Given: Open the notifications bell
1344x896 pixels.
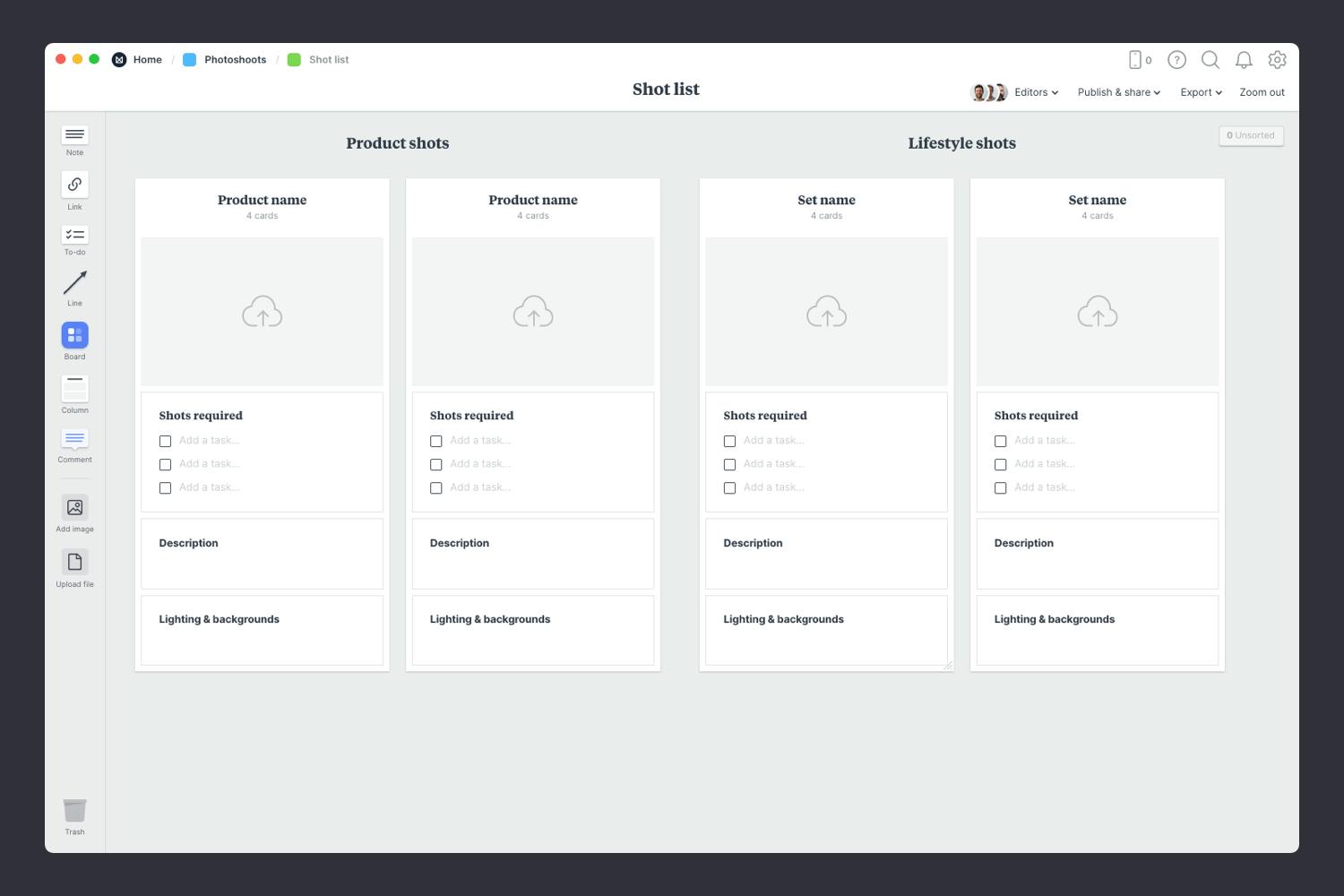Looking at the screenshot, I should point(1244,60).
